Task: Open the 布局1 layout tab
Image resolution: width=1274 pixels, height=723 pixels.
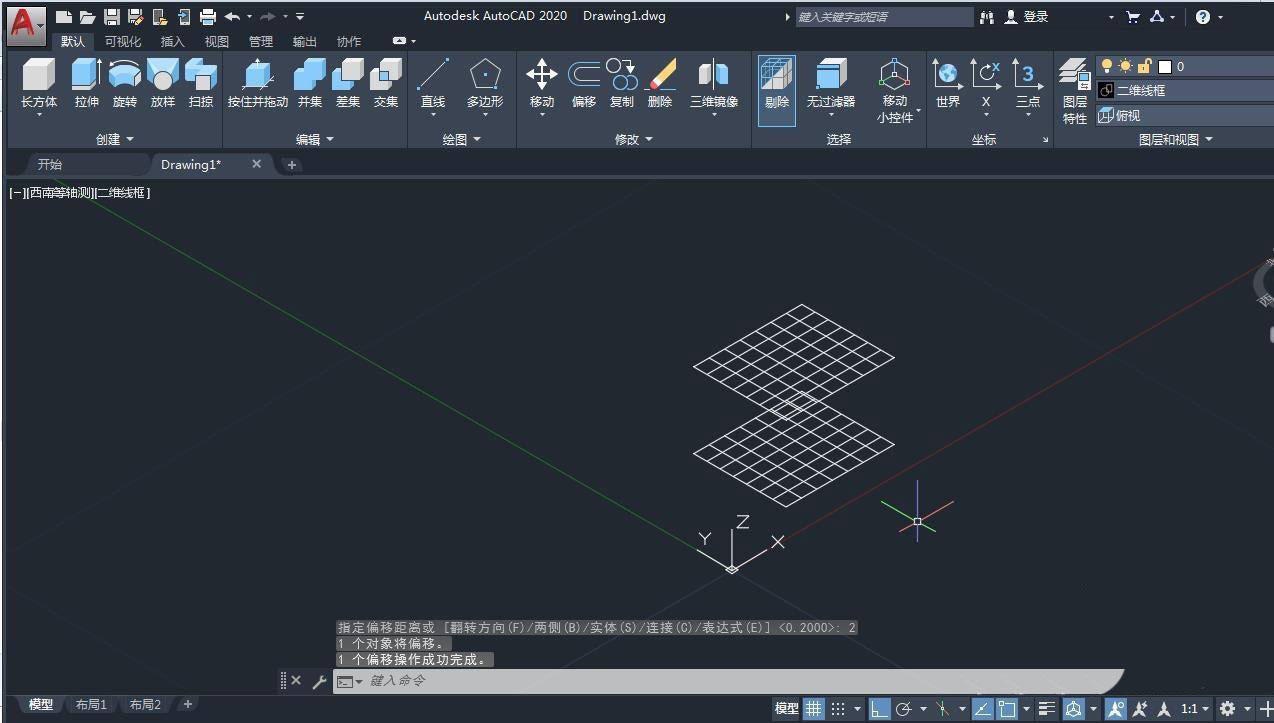Action: point(91,704)
